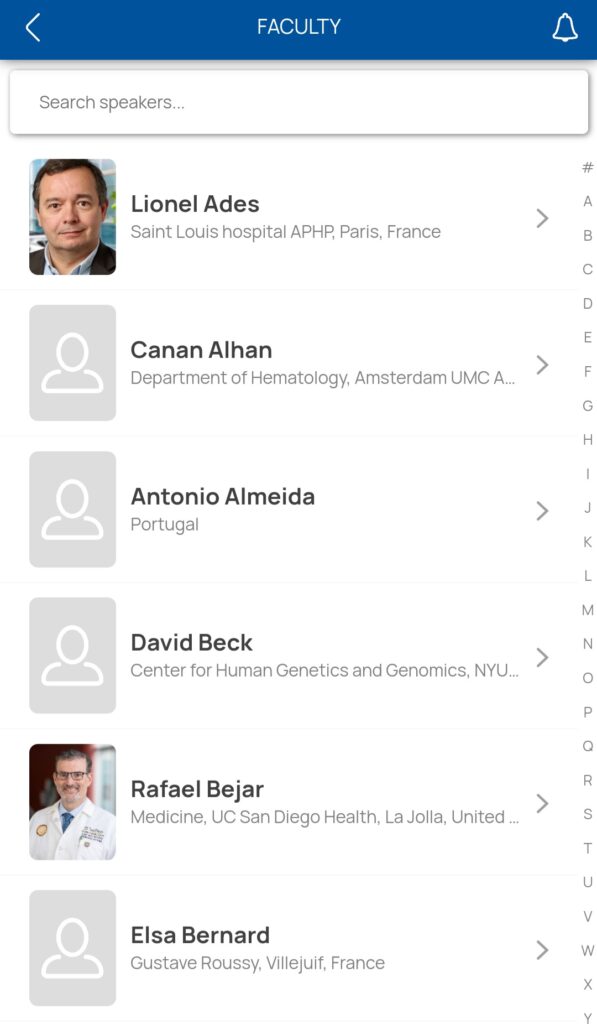Tap Antonio Almeida's placeholder avatar icon
The image size is (597, 1024).
pyautogui.click(x=73, y=509)
